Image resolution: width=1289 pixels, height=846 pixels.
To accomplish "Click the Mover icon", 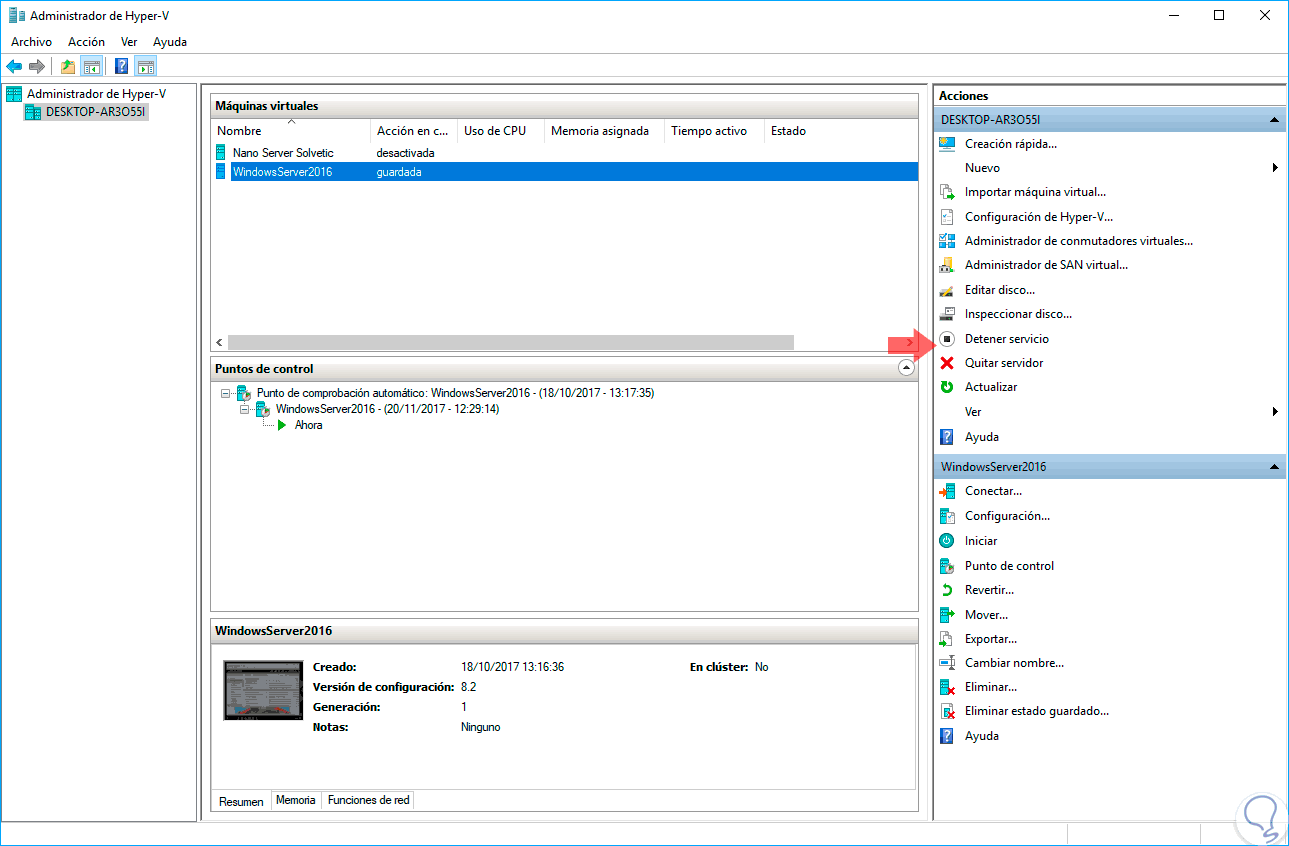I will coord(947,615).
